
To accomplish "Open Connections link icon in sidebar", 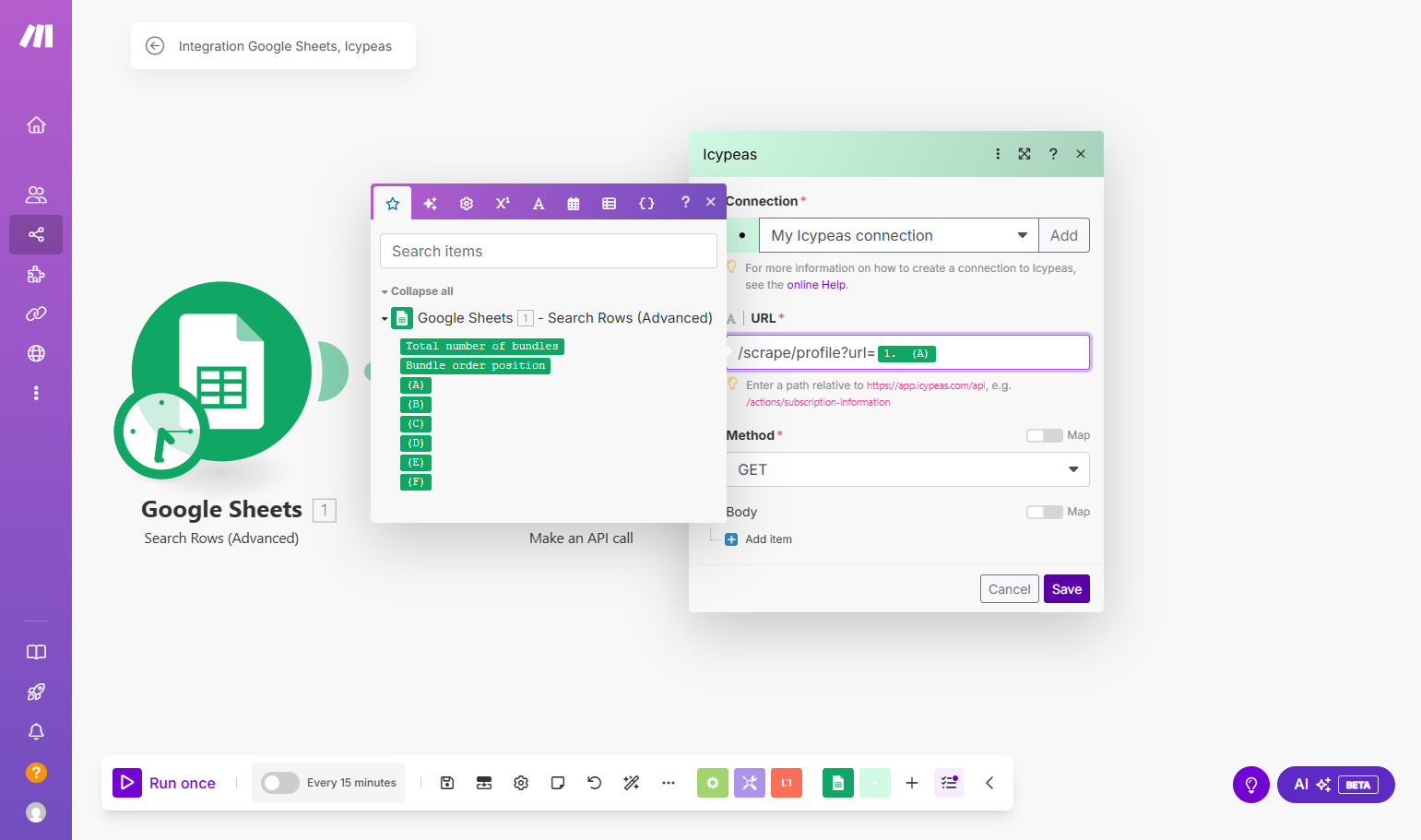I will pyautogui.click(x=36, y=314).
